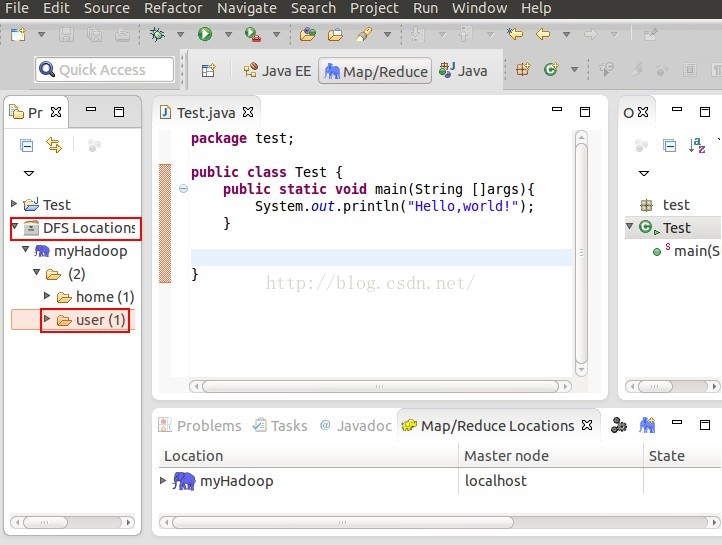Collapse the myHadoop tree node
The height and width of the screenshot is (545, 722).
click(x=26, y=249)
